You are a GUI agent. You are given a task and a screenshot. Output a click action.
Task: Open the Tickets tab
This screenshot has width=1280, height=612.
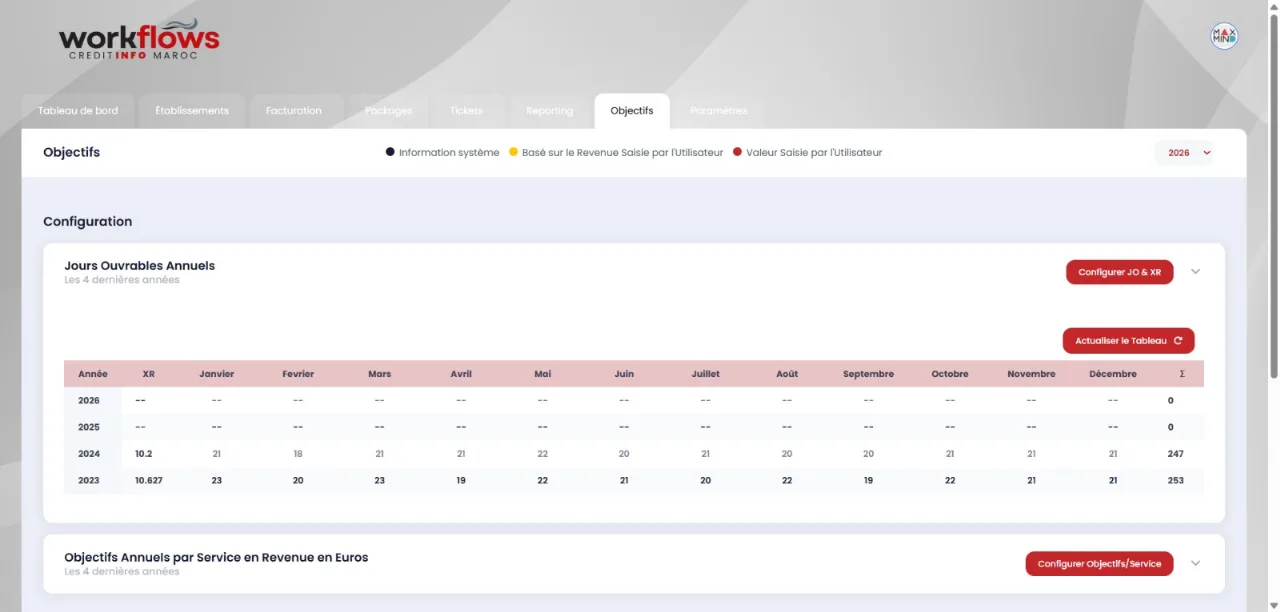(x=466, y=111)
